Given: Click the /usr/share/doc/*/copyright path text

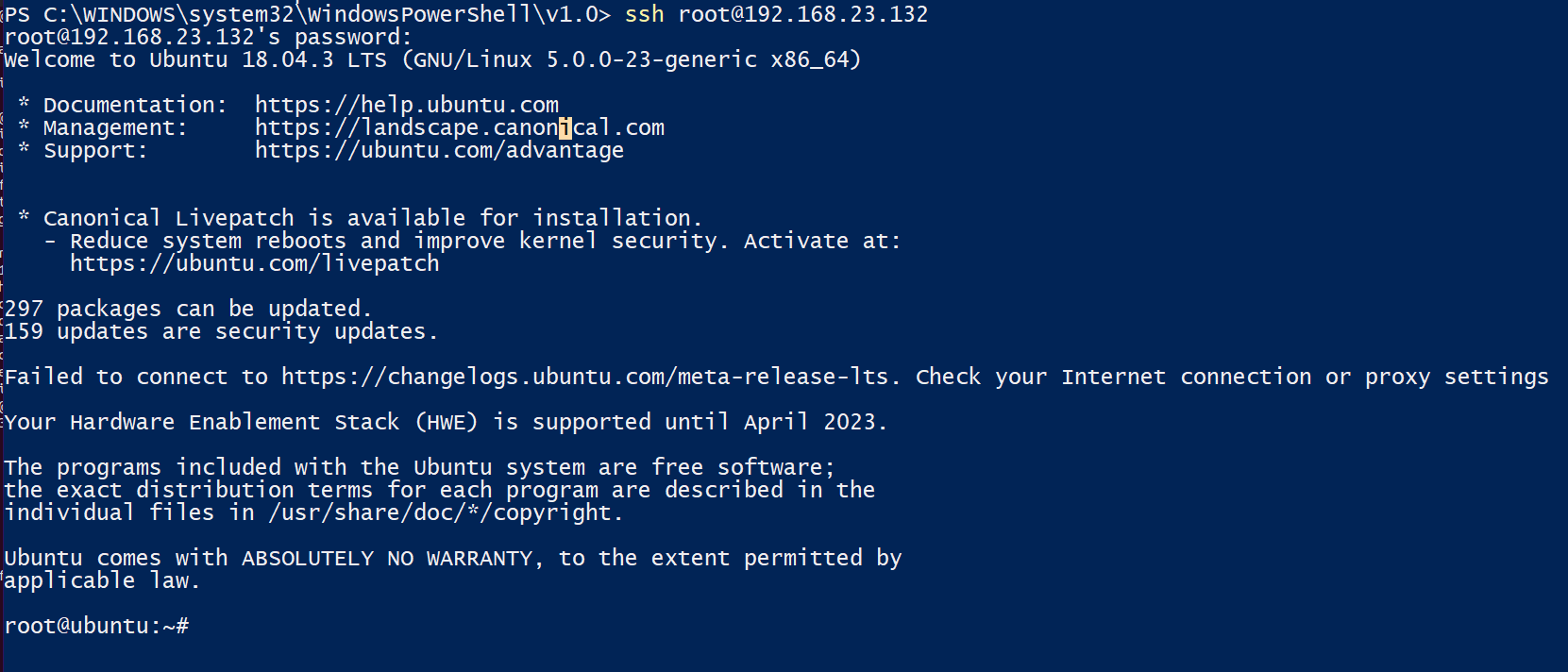Looking at the screenshot, I should (445, 512).
